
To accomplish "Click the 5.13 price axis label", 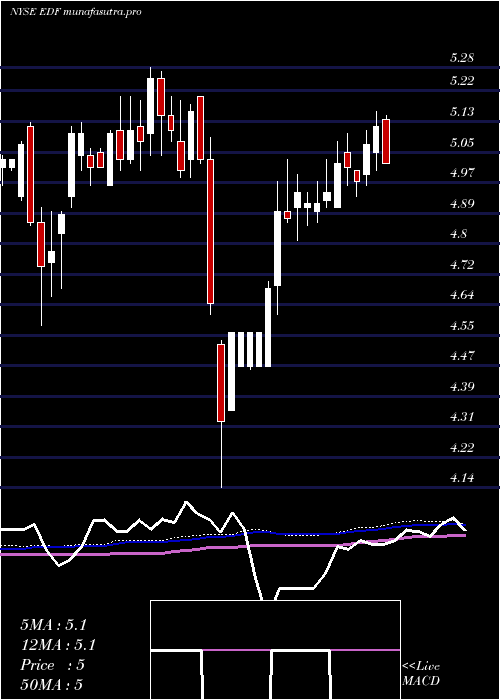I will 462,112.
